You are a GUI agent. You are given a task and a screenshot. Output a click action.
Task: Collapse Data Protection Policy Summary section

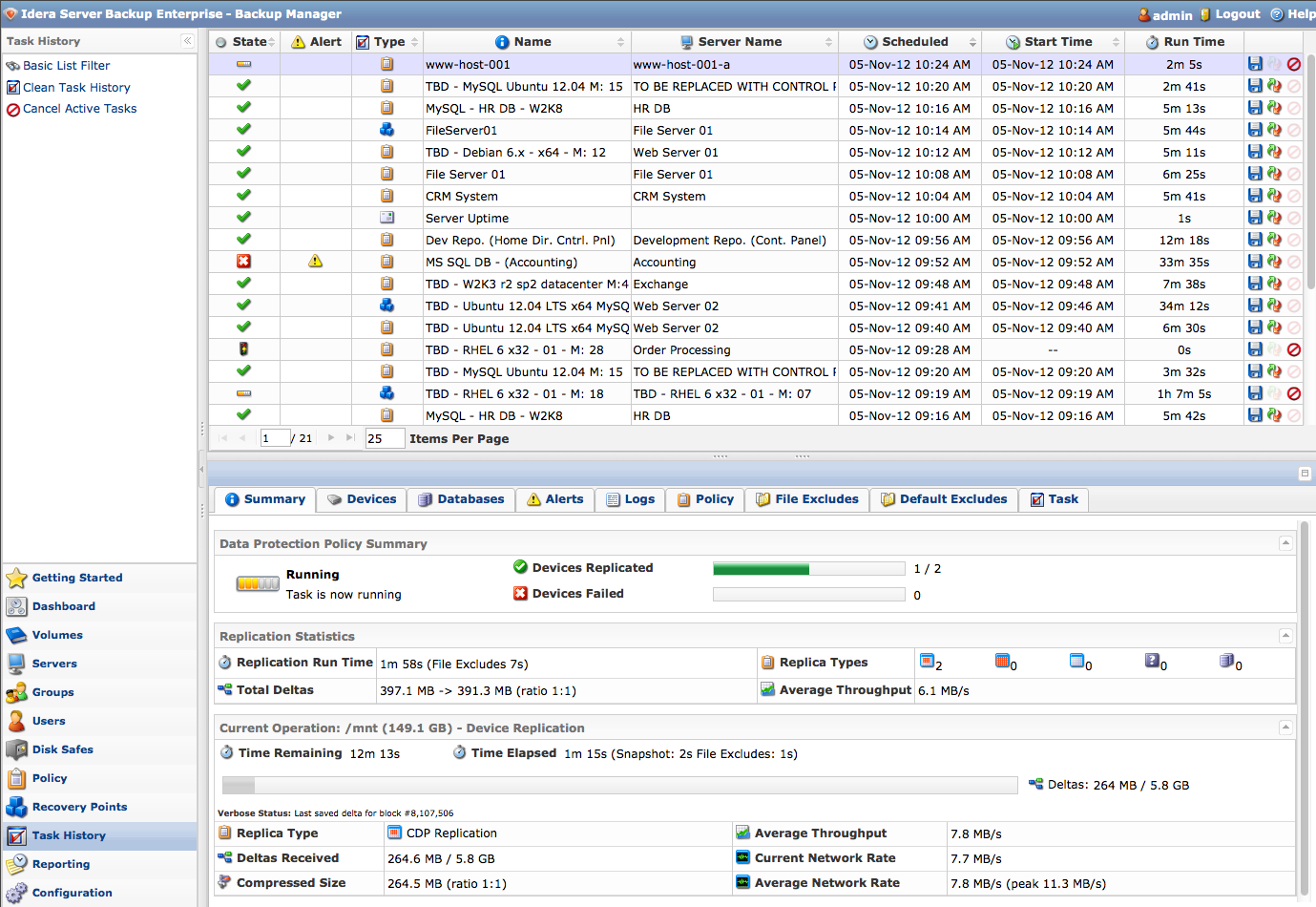tap(1285, 543)
